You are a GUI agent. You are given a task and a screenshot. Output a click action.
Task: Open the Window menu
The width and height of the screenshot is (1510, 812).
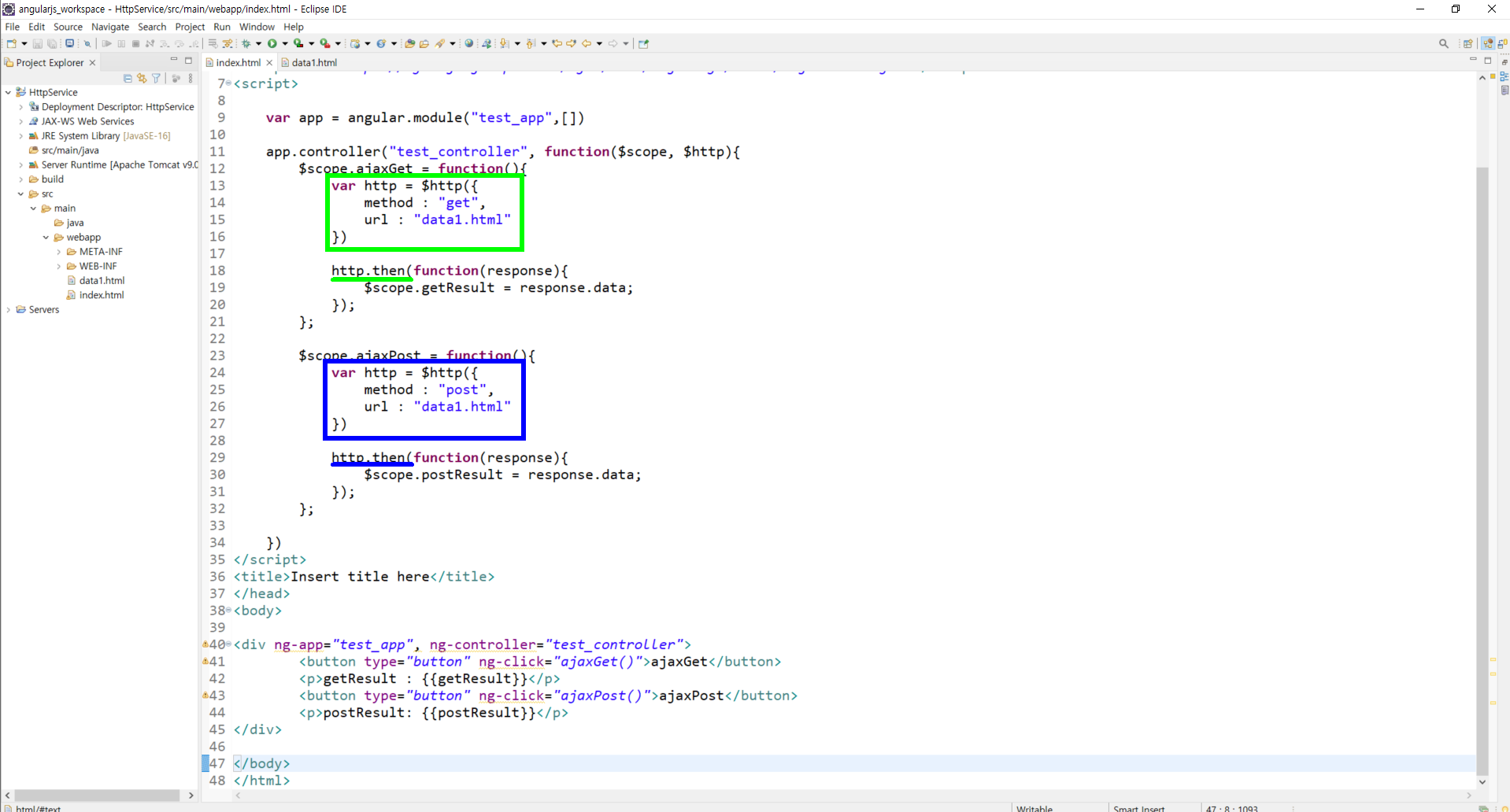tap(257, 27)
